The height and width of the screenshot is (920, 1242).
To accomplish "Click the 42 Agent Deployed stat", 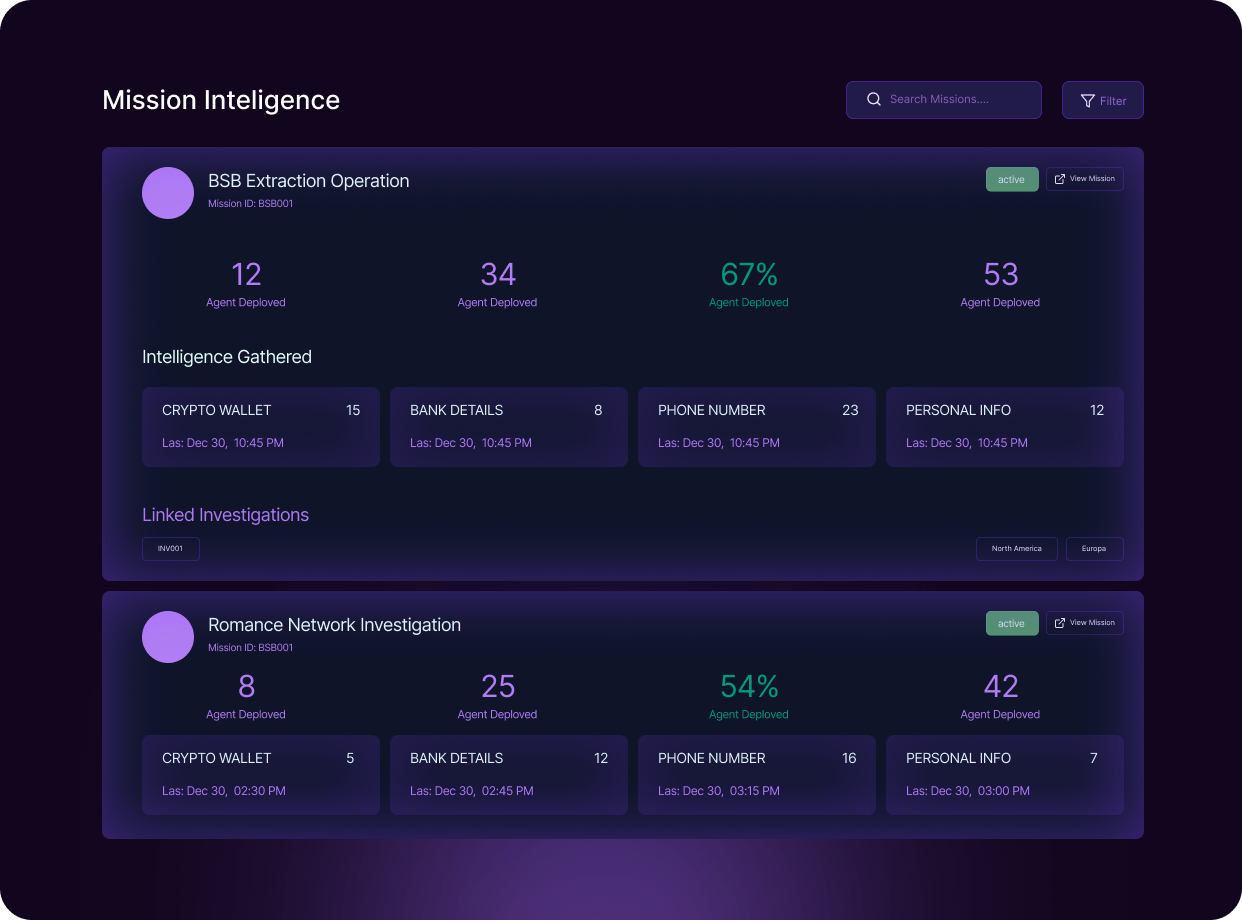I will coord(1001,696).
